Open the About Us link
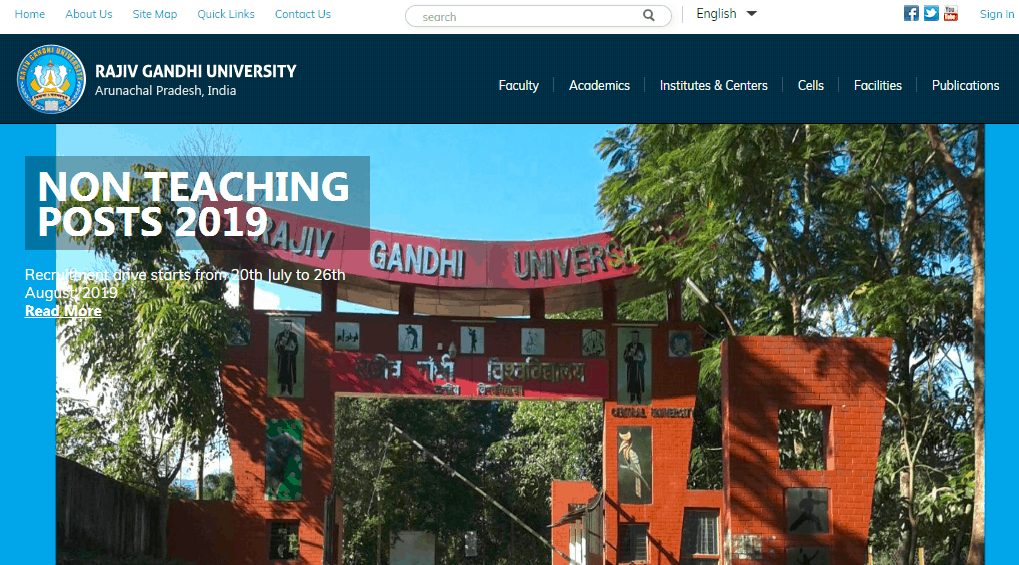 [88, 14]
